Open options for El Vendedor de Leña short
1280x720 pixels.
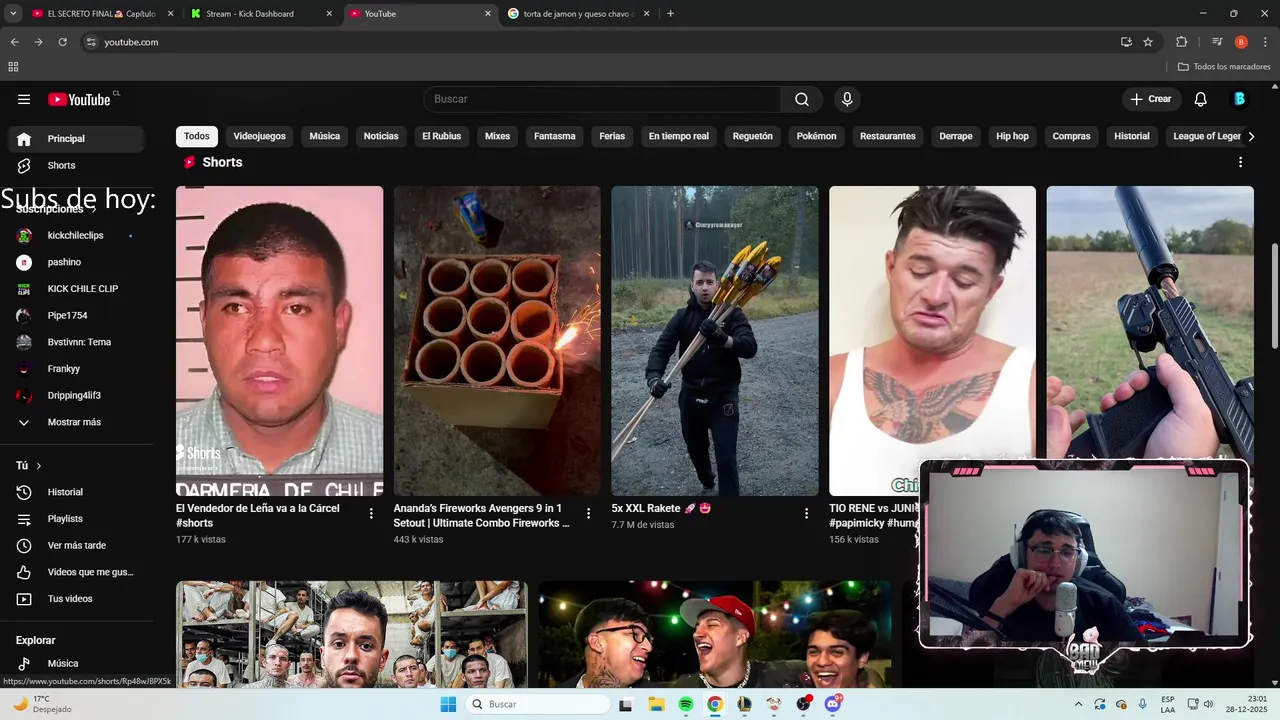[x=371, y=513]
